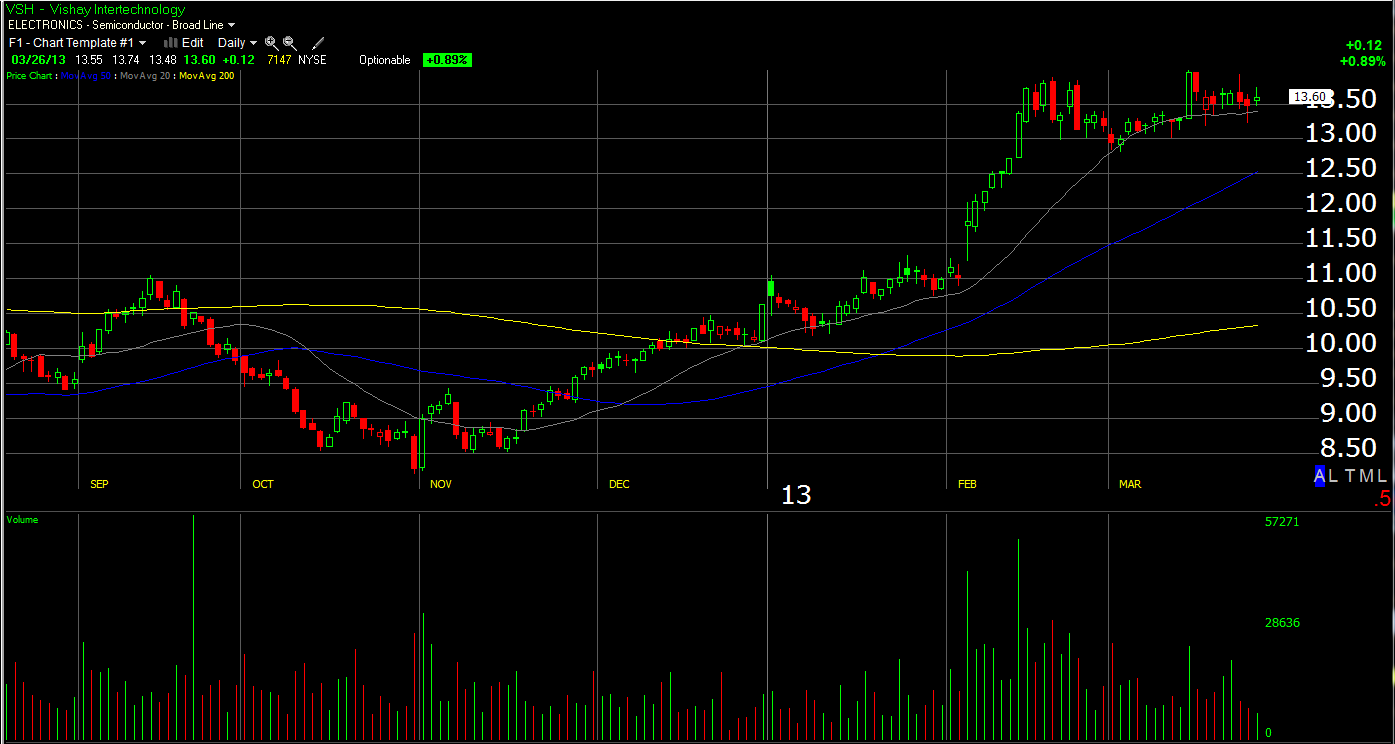
Task: Click the NYSE exchange label
Action: (312, 60)
